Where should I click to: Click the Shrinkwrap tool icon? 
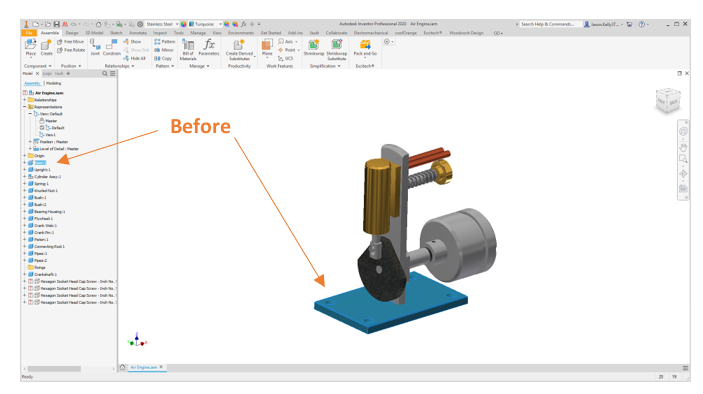pyautogui.click(x=314, y=47)
